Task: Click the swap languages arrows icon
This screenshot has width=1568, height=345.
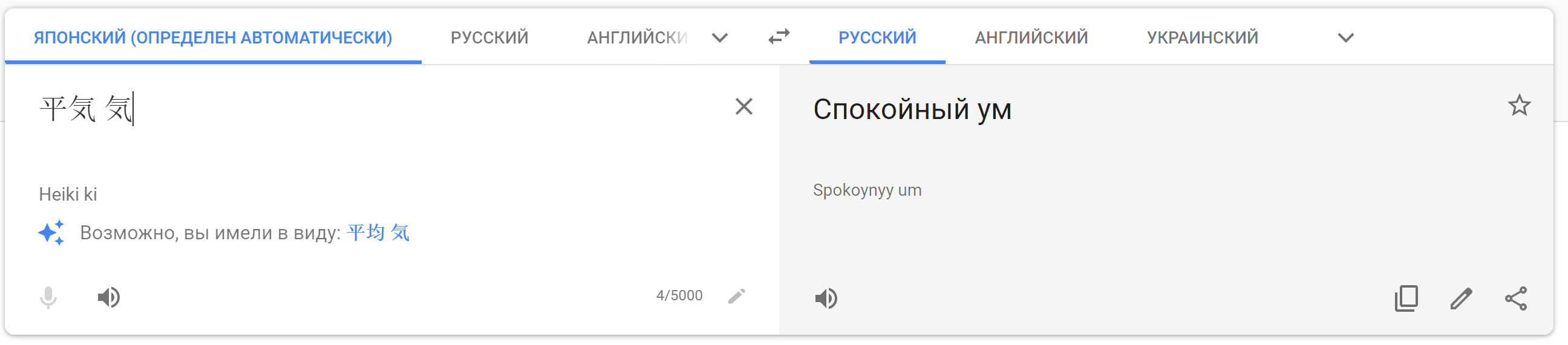Action: tap(779, 37)
